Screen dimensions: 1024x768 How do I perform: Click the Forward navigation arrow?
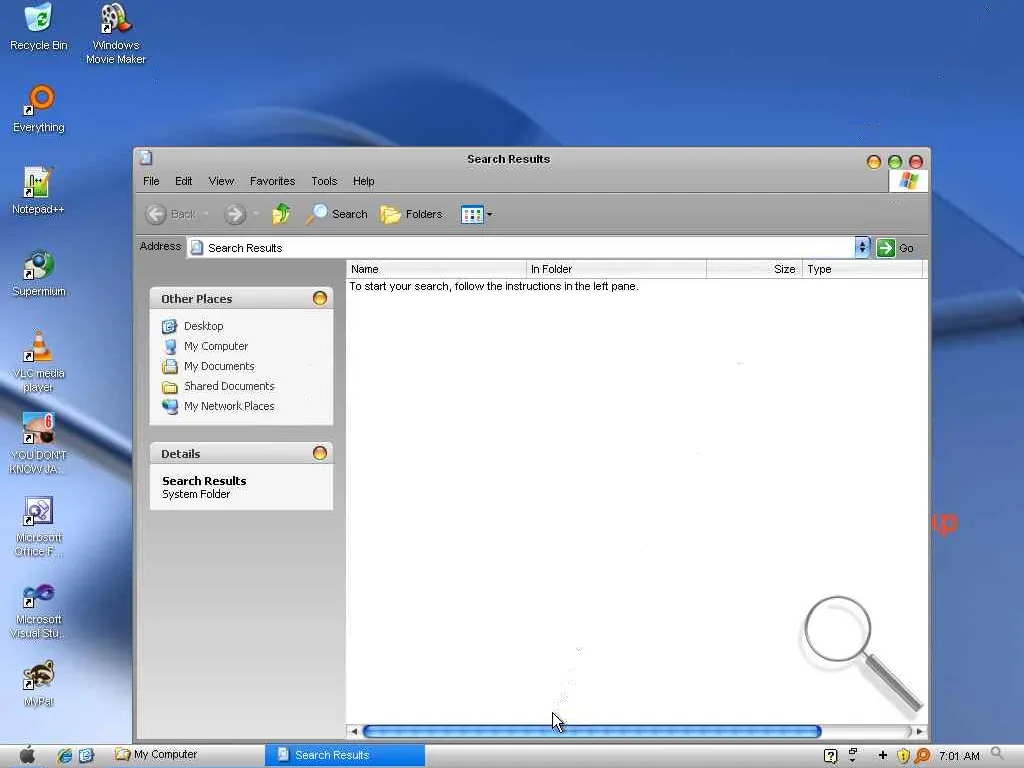click(x=235, y=214)
